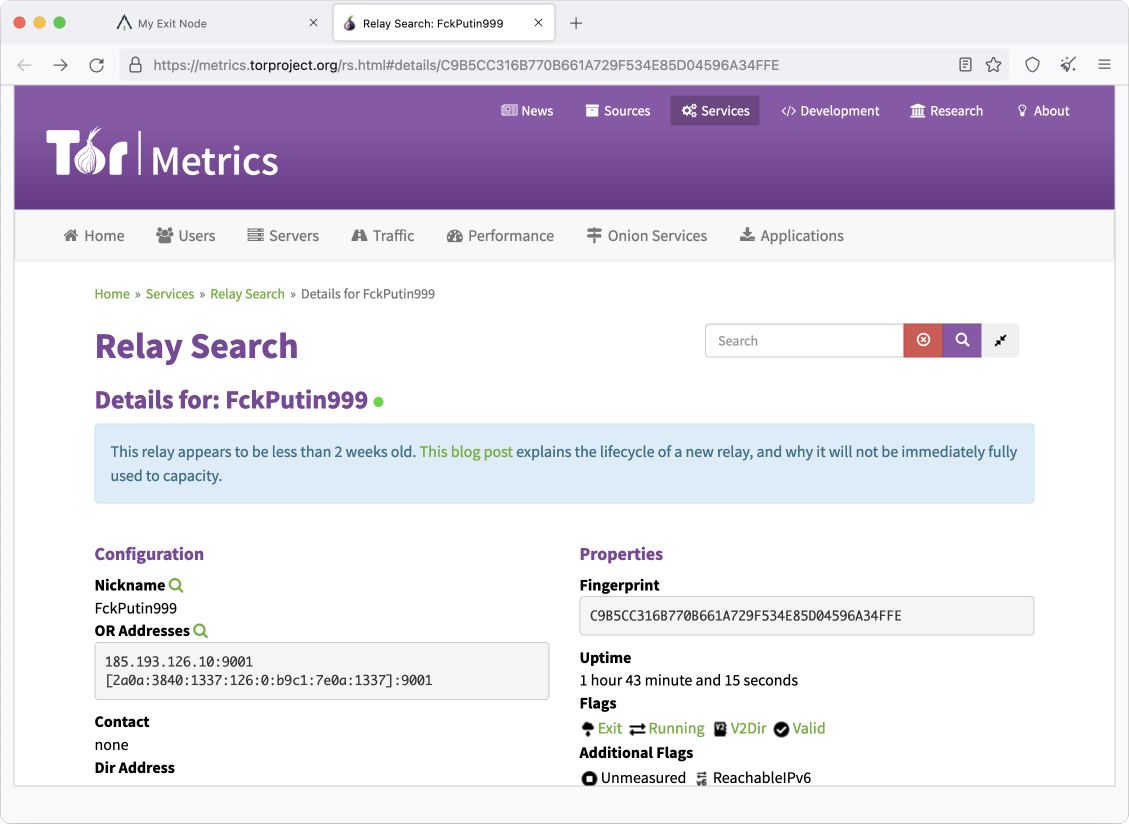Go to the Home section tab
The height and width of the screenshot is (824, 1129).
coord(94,236)
